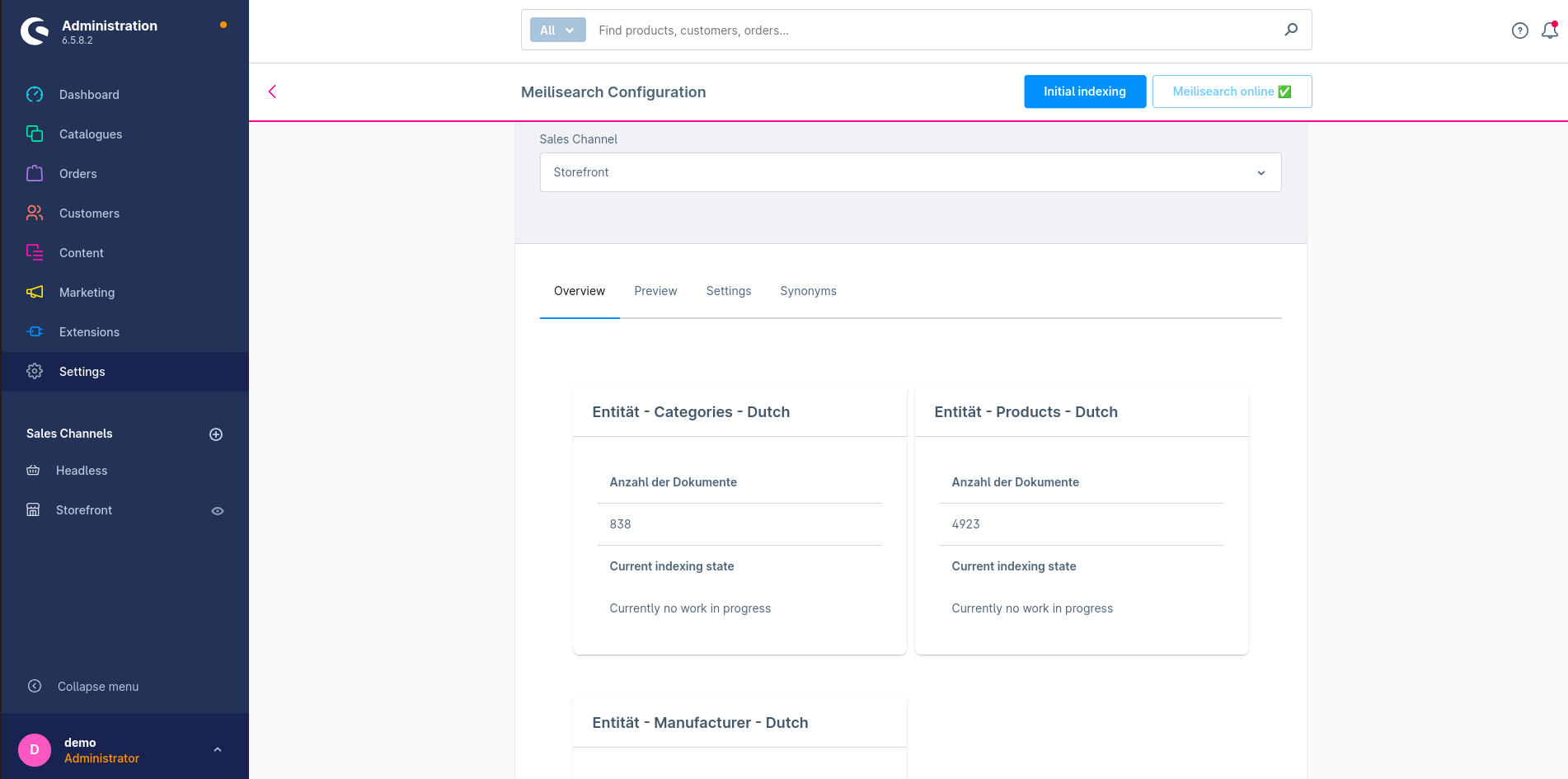
Task: Click the Administration version 6.5.8.2 text
Action: pos(77,40)
